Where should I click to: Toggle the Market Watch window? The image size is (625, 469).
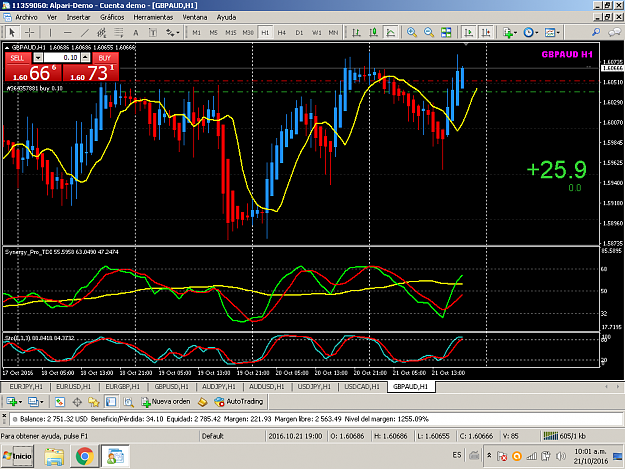click(x=60, y=402)
